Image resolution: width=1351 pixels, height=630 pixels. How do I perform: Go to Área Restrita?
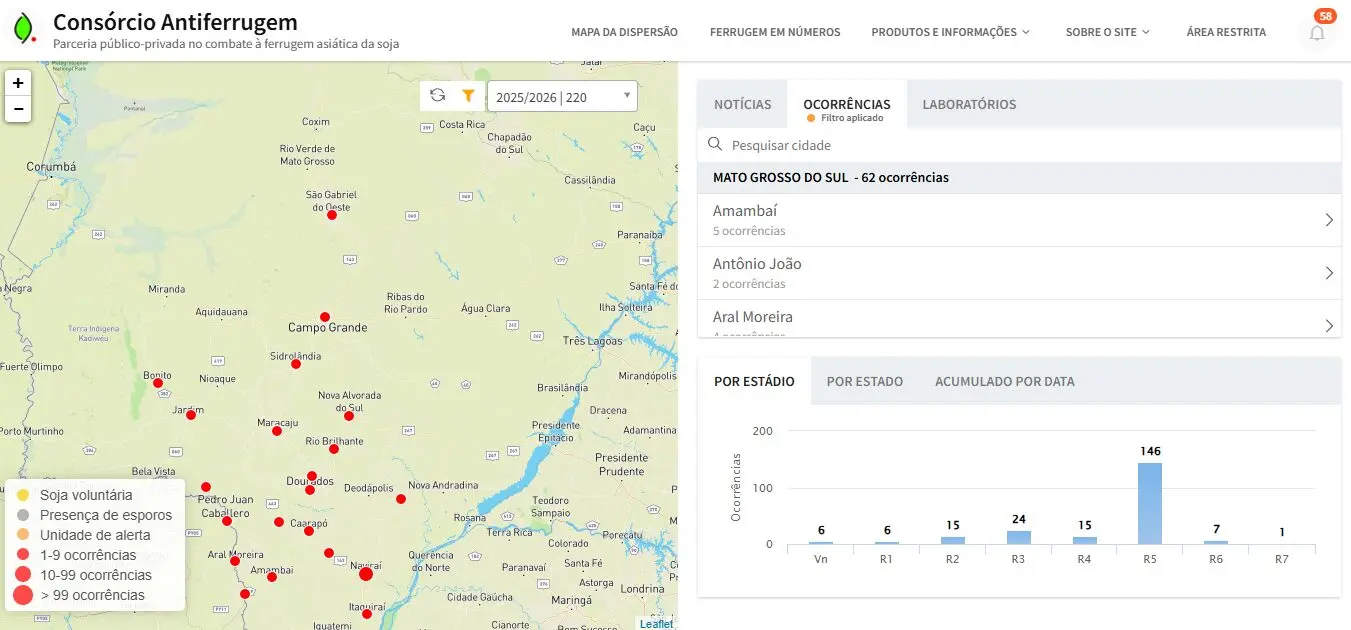(x=1226, y=32)
